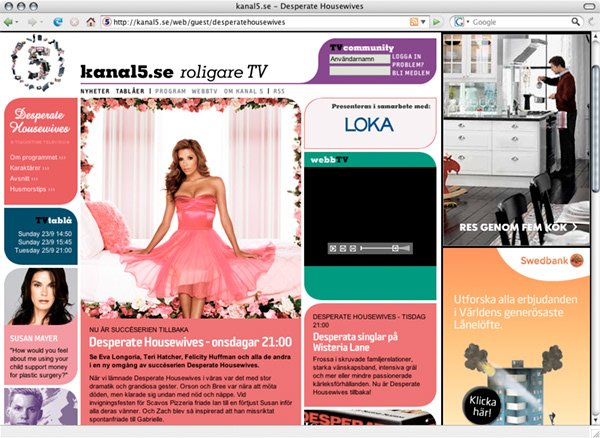
Task: Click the password field in TV community
Action: tap(360, 70)
